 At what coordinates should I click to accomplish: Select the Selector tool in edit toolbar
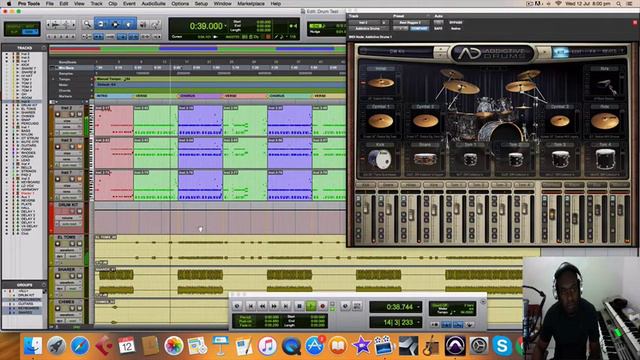[x=115, y=24]
